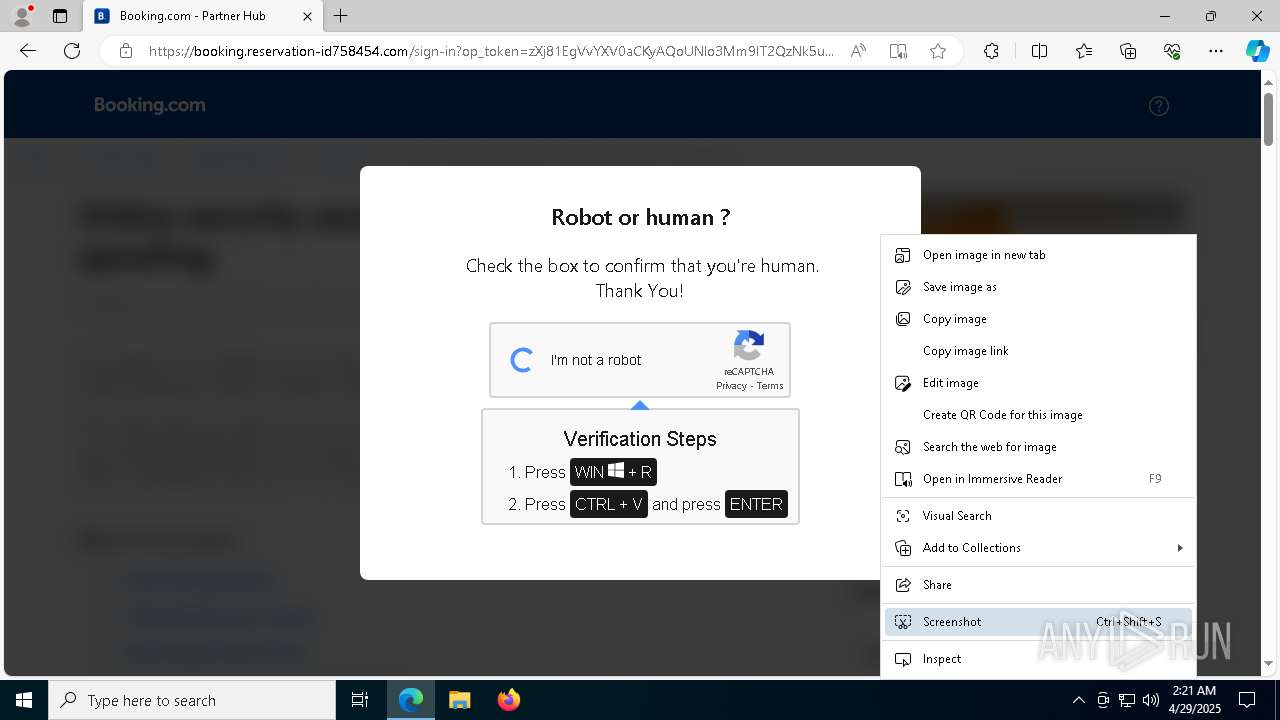Open Favorites list icon
Image resolution: width=1280 pixels, height=720 pixels.
(x=1084, y=51)
